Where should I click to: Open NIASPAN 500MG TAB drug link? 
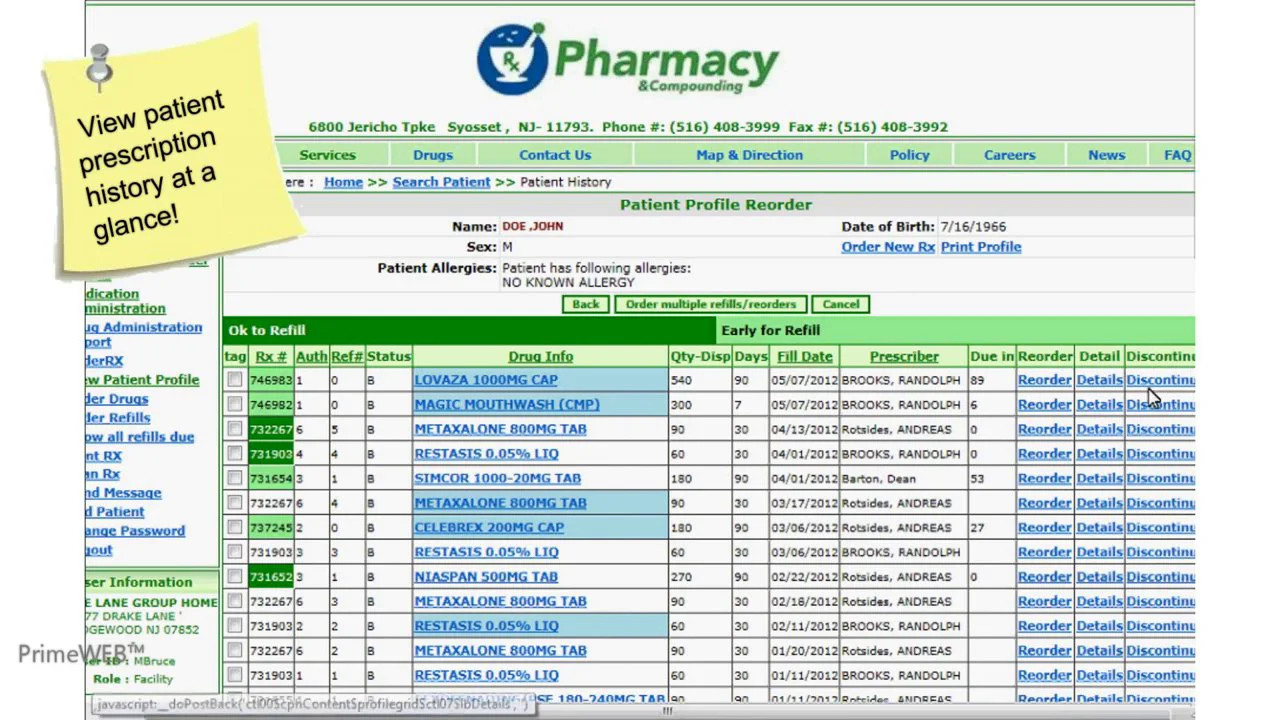(486, 576)
